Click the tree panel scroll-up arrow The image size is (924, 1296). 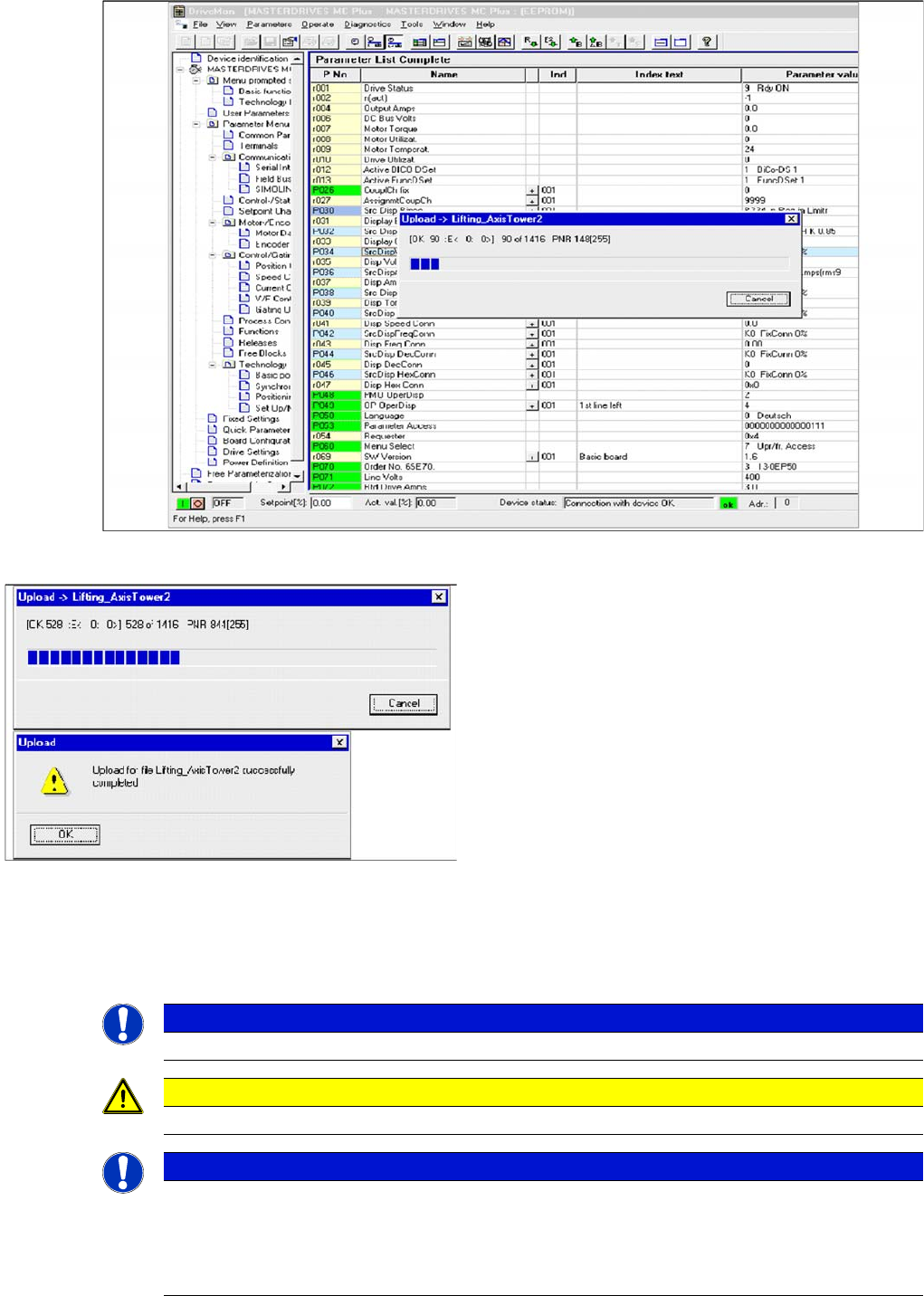click(x=297, y=58)
